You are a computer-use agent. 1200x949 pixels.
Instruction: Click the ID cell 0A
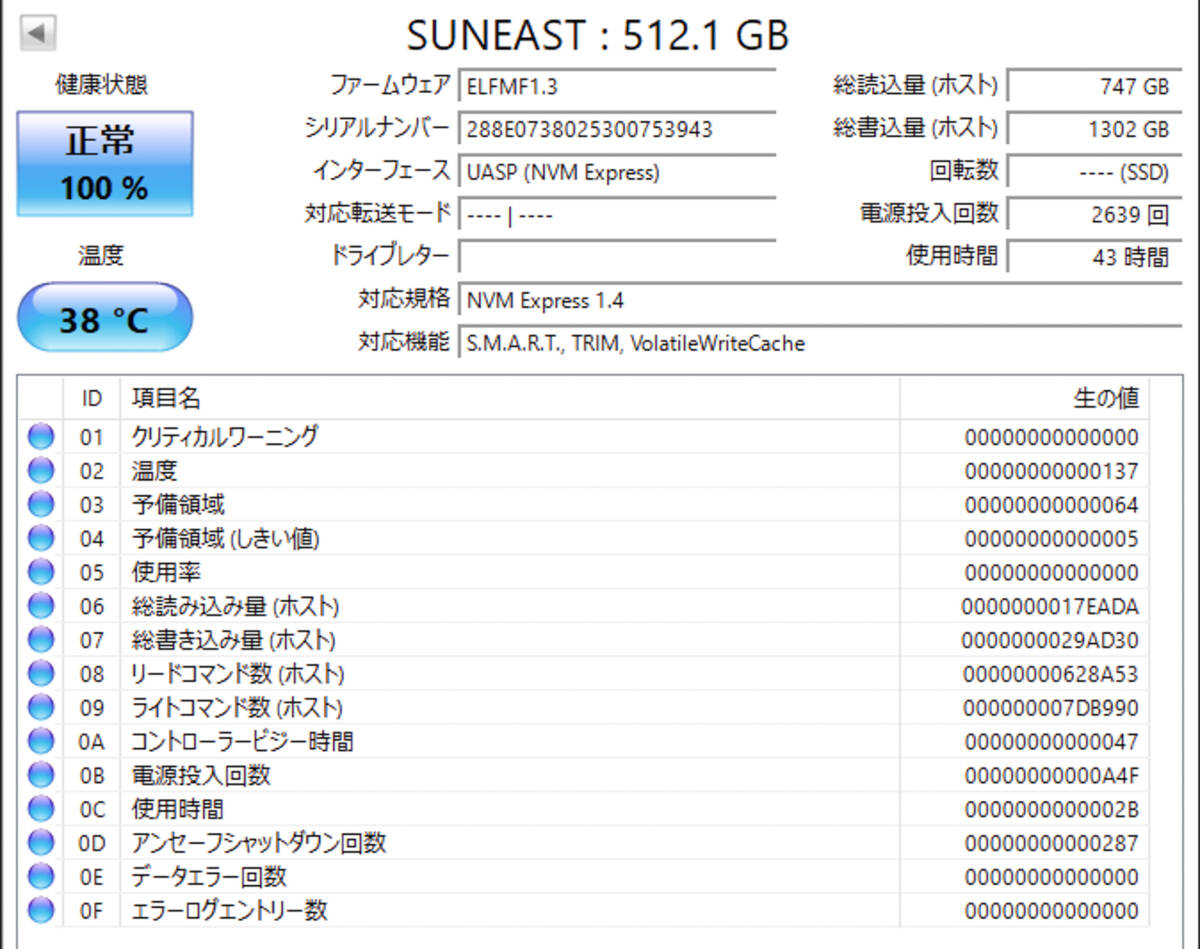coord(92,742)
